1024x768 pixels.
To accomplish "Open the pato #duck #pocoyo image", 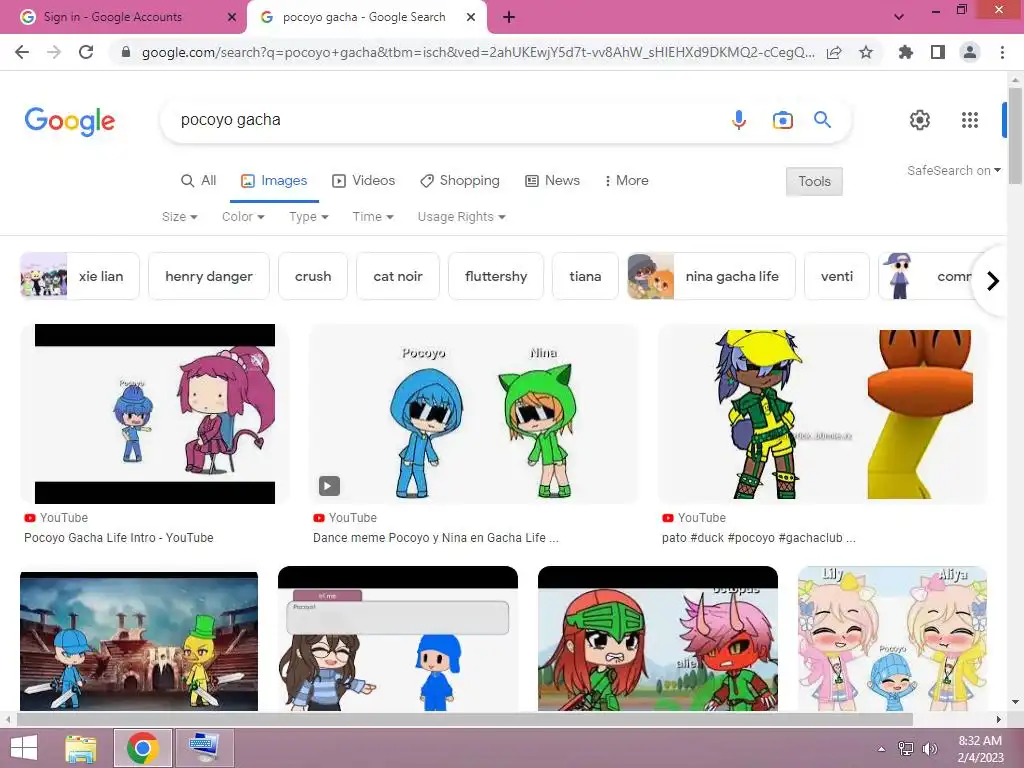I will [823, 414].
